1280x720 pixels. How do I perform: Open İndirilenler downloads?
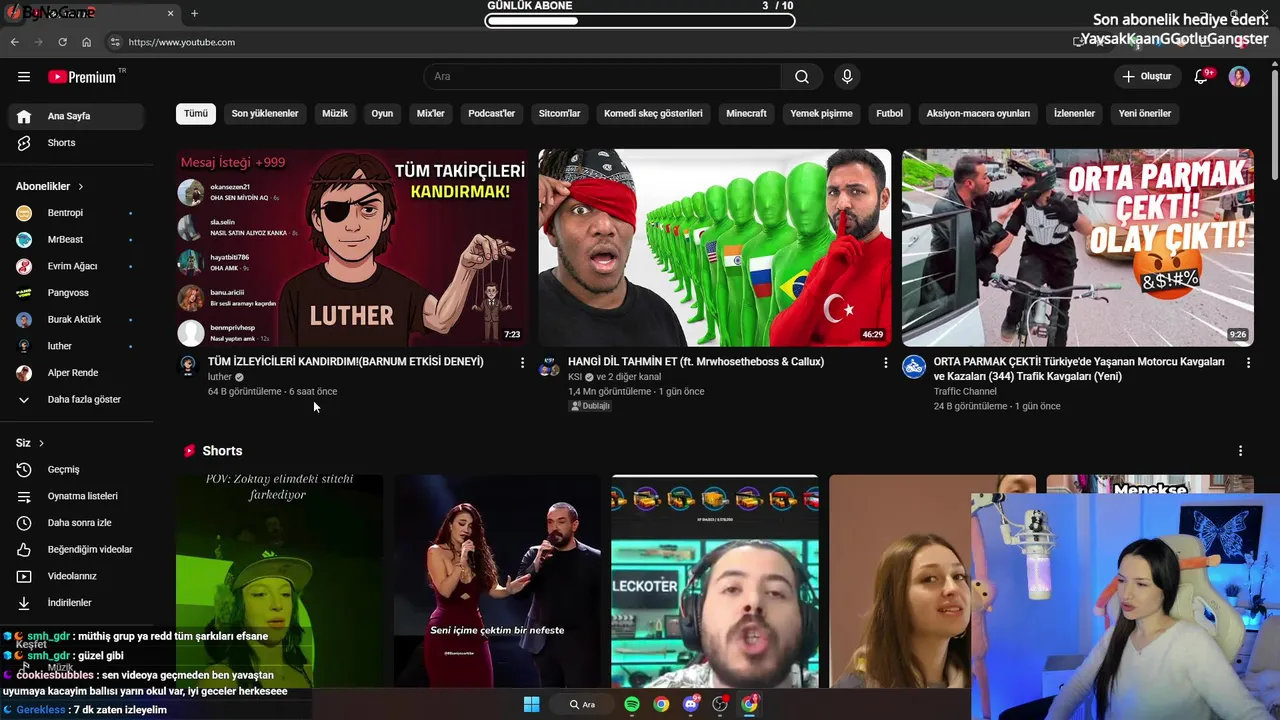(x=76, y=603)
